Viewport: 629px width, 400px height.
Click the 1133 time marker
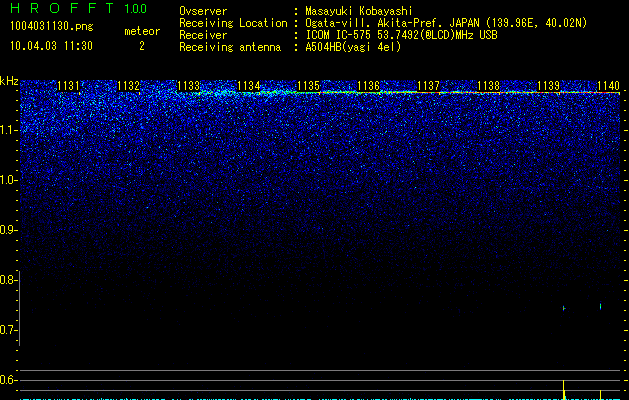tap(189, 86)
